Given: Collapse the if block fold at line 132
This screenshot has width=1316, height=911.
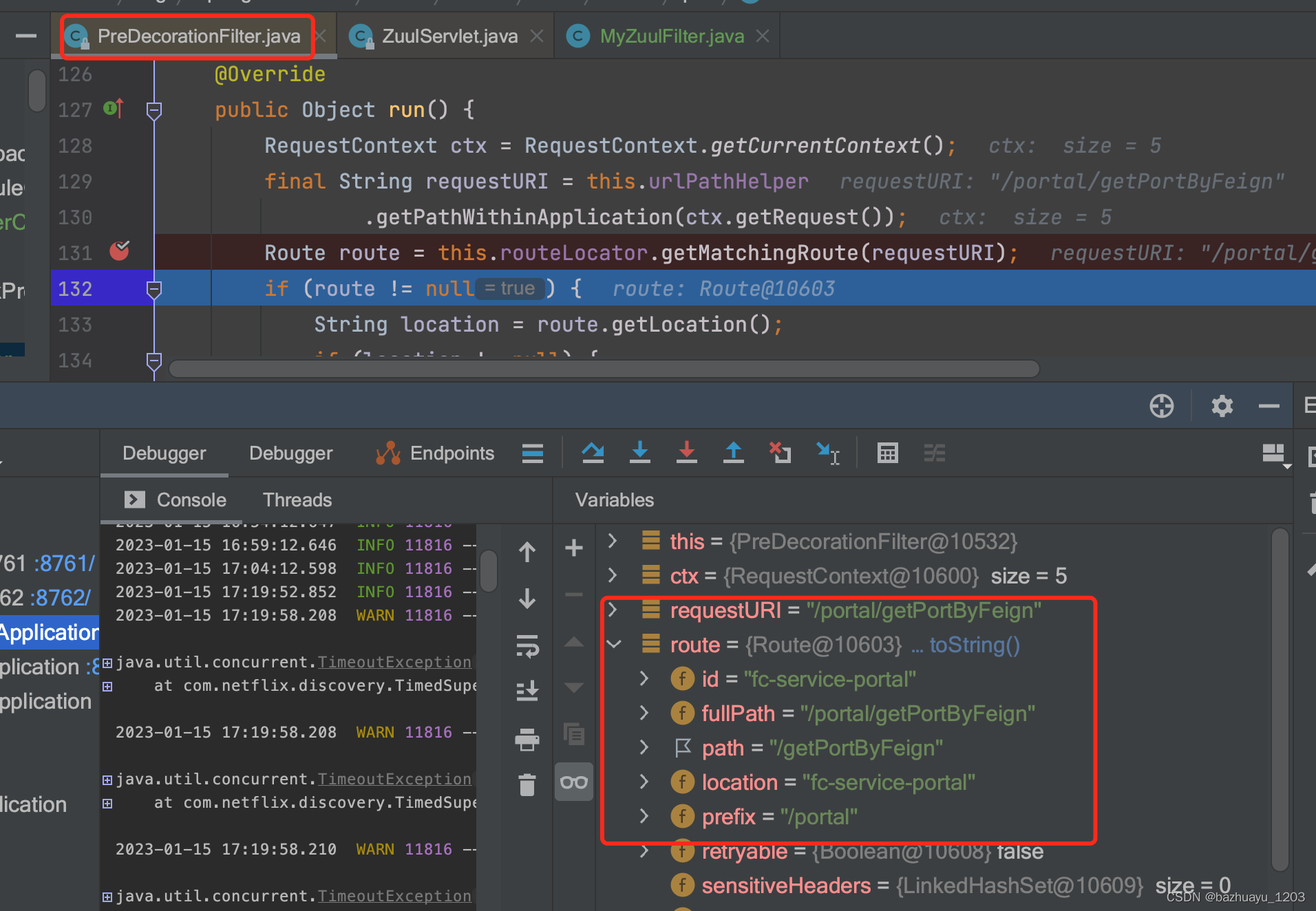Looking at the screenshot, I should 154,290.
